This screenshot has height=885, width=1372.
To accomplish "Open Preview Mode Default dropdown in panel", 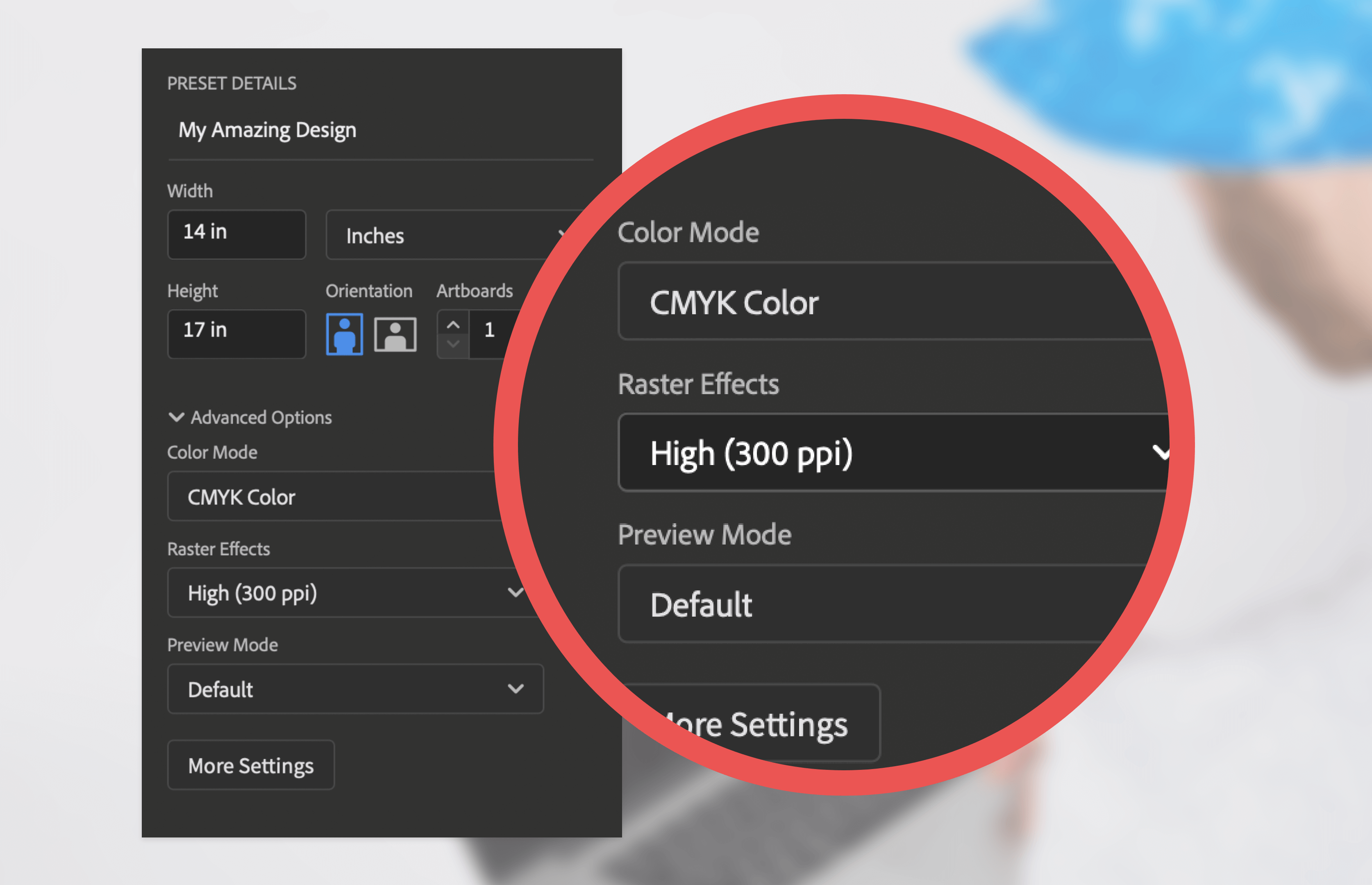I will pyautogui.click(x=355, y=688).
